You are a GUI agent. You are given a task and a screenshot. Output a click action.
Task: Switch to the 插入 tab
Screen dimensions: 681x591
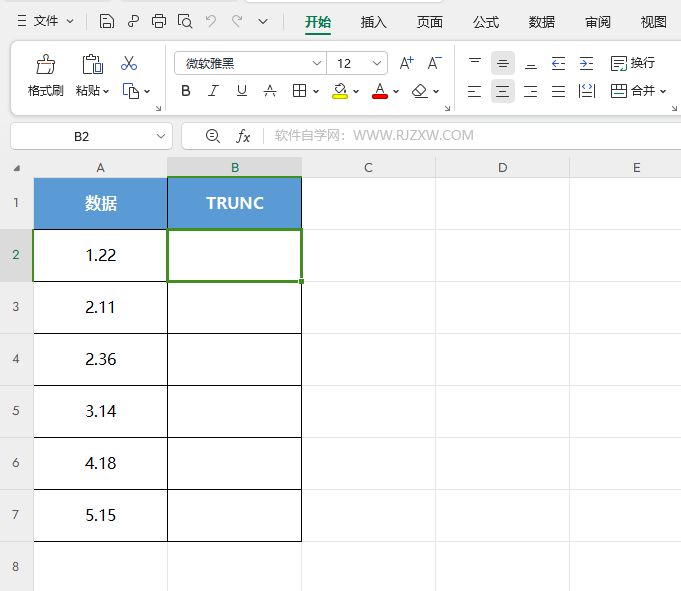(374, 22)
